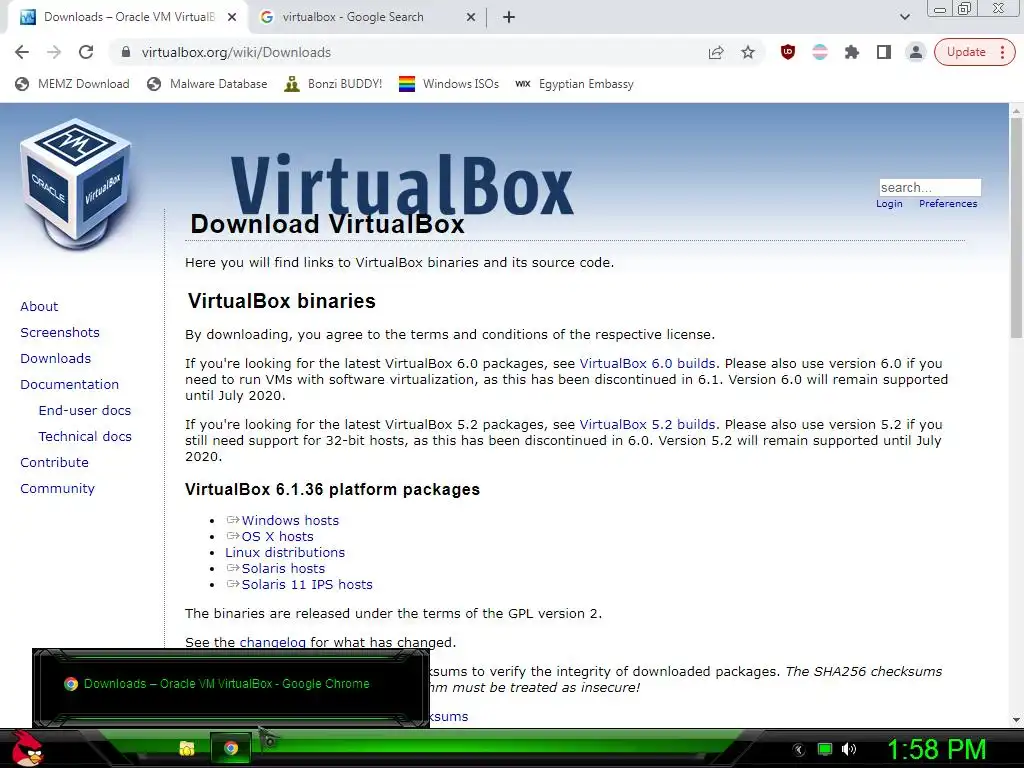Click the Login link
The image size is (1024, 768).
click(x=889, y=204)
